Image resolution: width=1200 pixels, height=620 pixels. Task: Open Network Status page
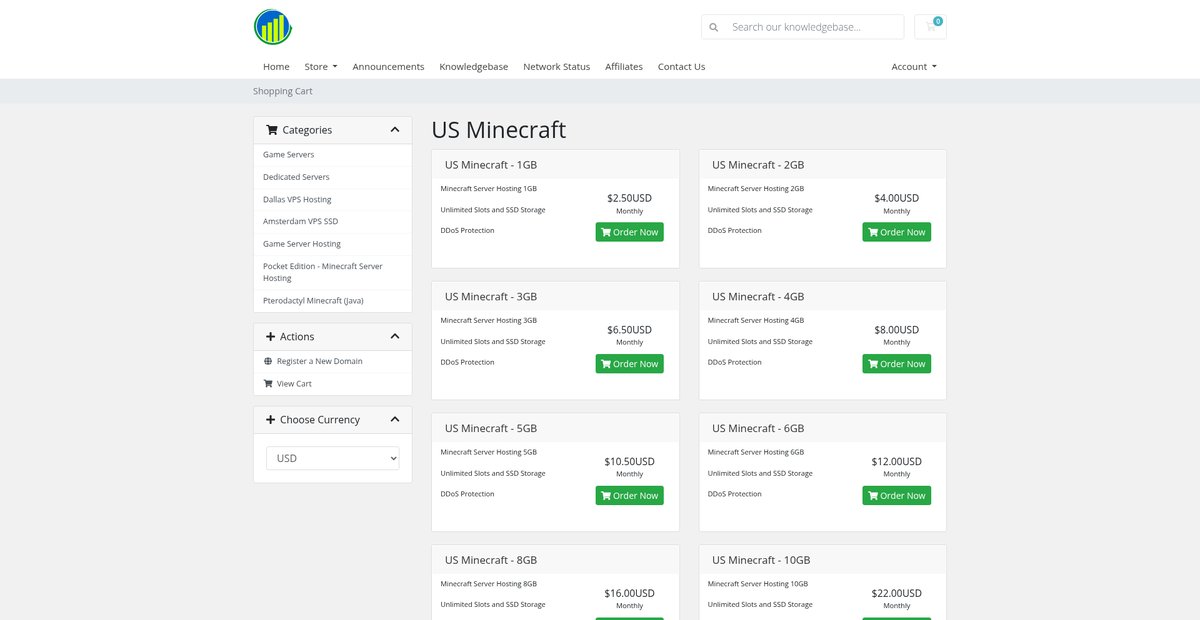click(556, 67)
